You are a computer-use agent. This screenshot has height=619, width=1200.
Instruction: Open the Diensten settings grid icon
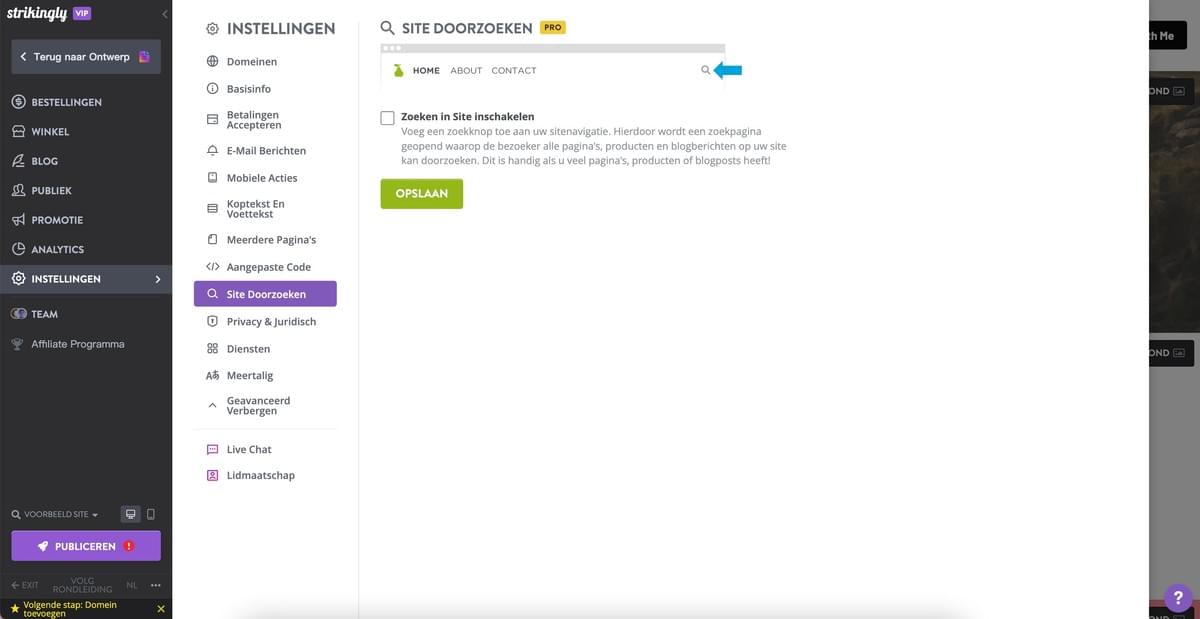click(211, 348)
